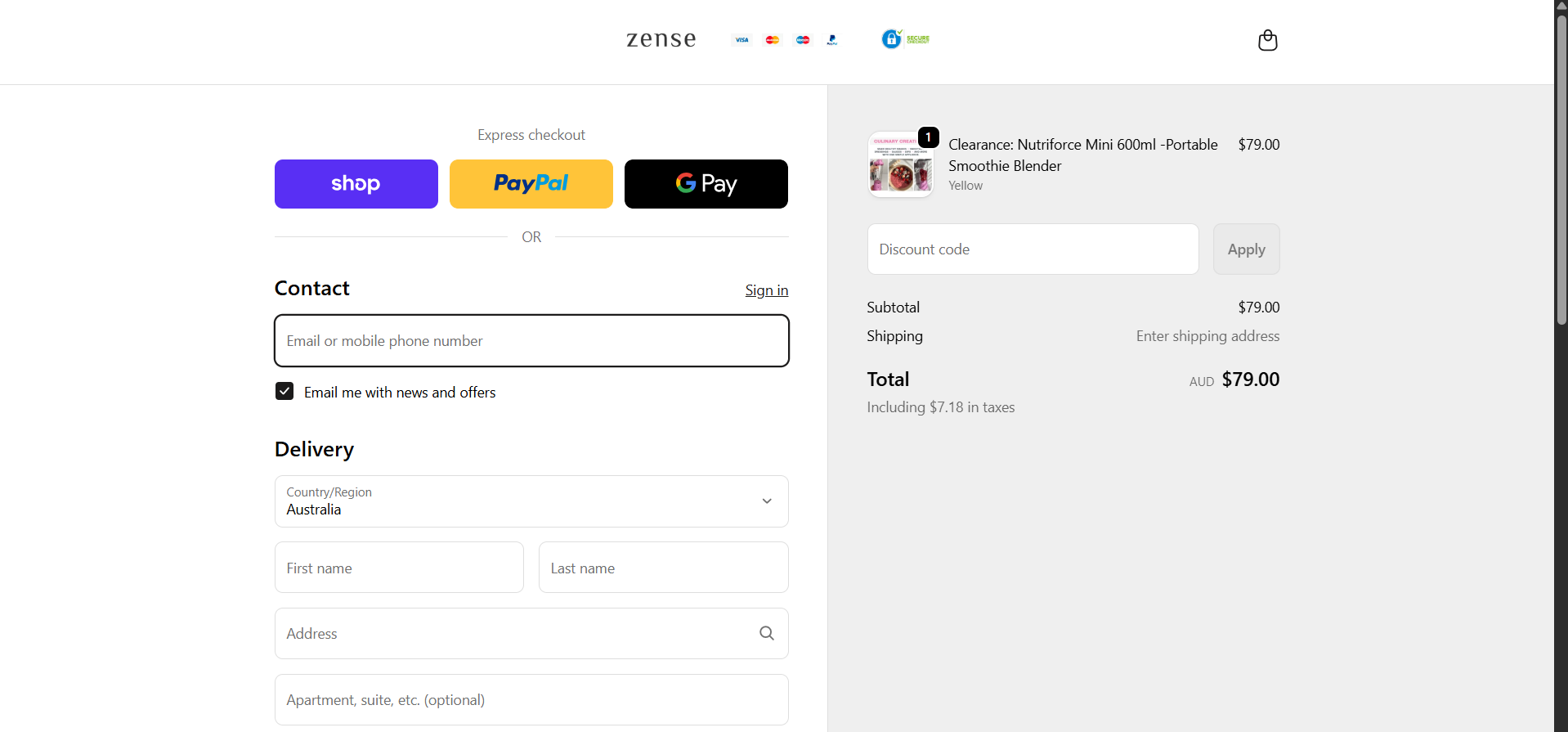The height and width of the screenshot is (732, 1568).
Task: Pay with Google Pay express button
Action: tap(706, 184)
